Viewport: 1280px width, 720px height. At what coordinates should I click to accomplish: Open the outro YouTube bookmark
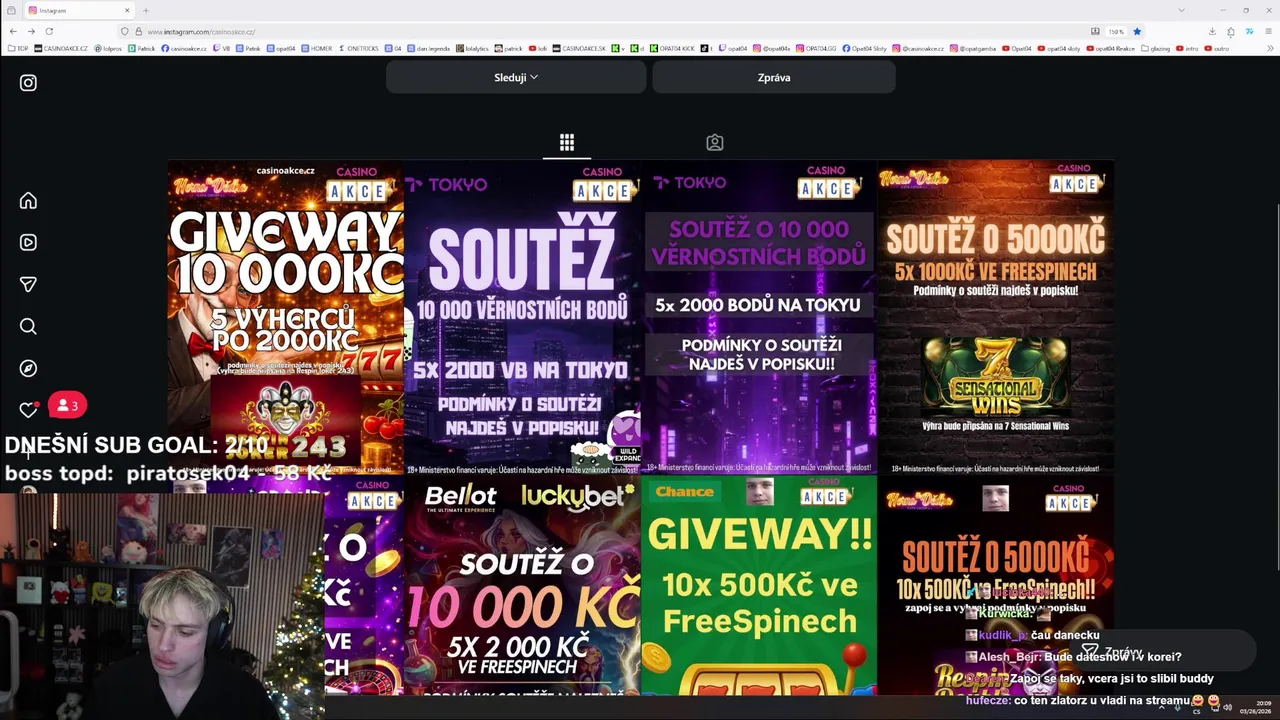[x=1217, y=48]
